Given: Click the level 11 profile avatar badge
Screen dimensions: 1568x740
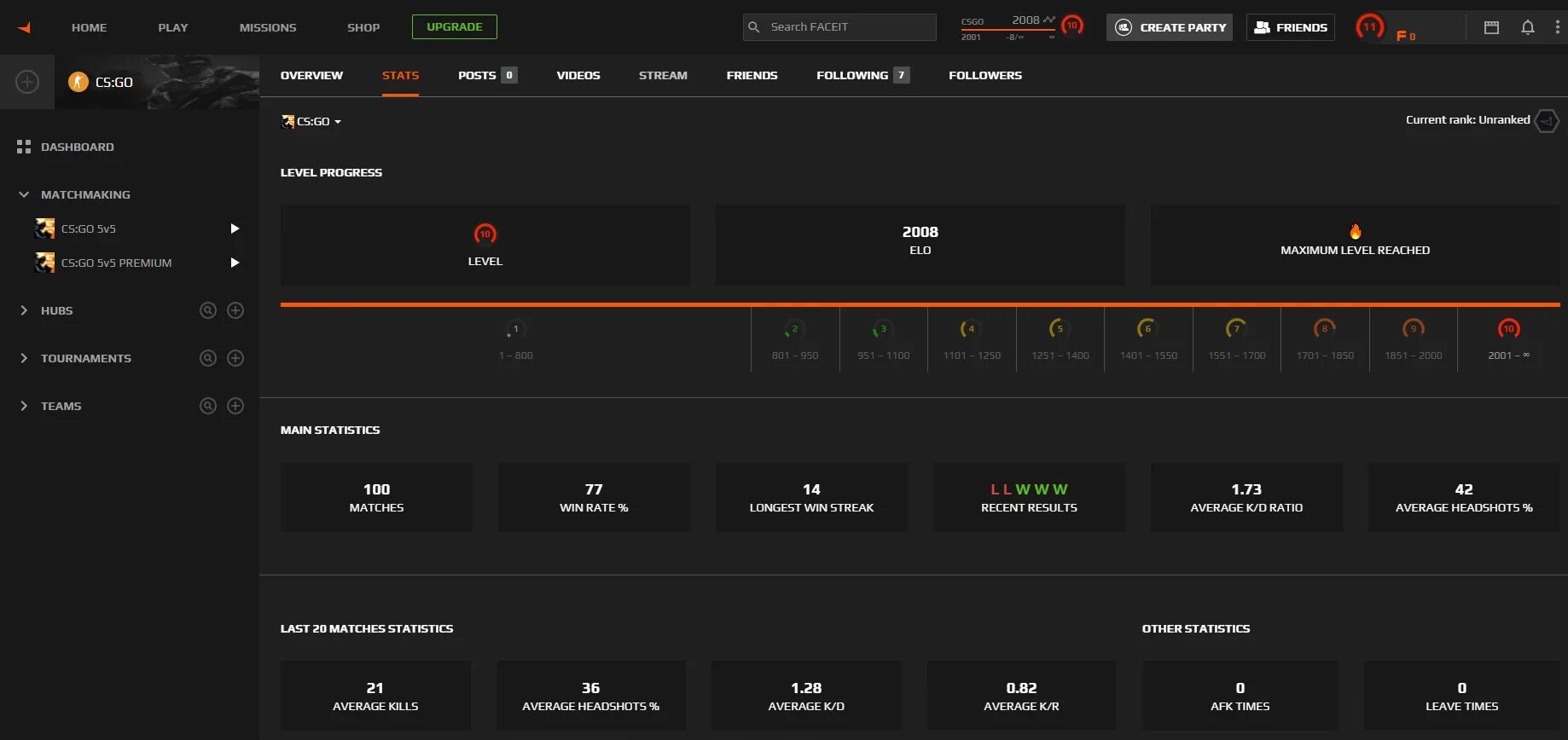Looking at the screenshot, I should 1369,26.
